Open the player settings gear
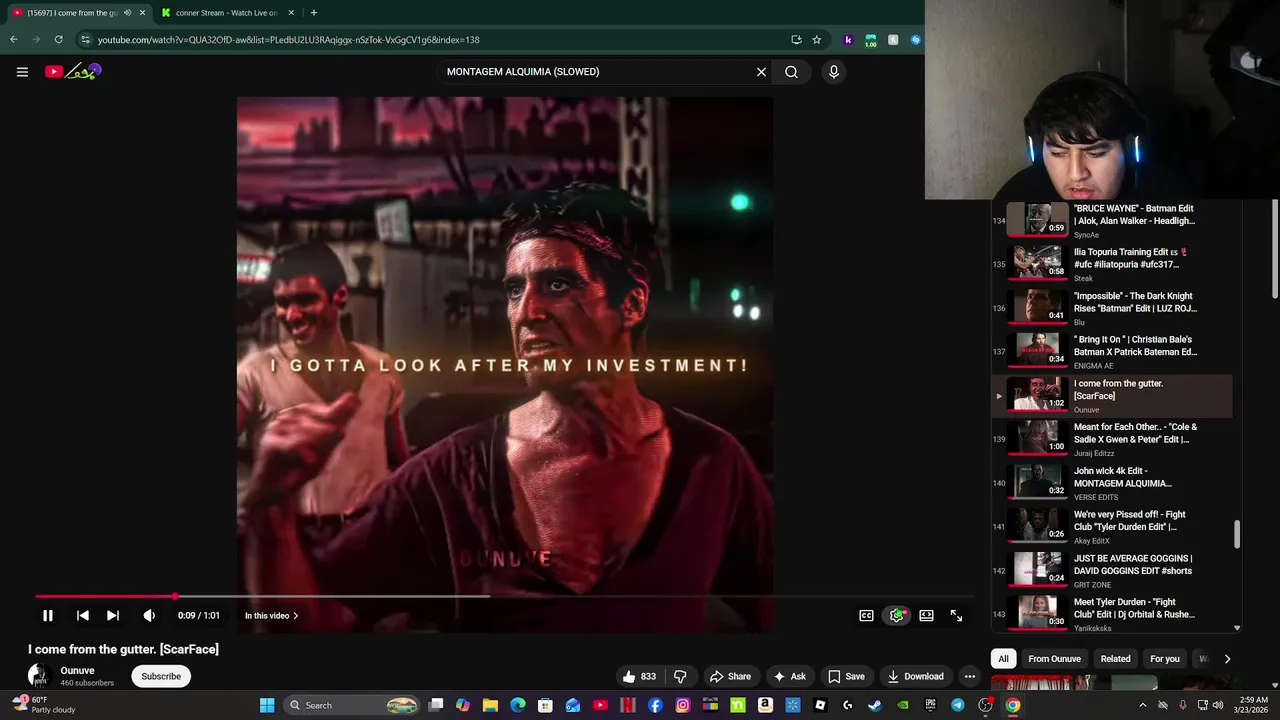1280x720 pixels. [x=897, y=616]
